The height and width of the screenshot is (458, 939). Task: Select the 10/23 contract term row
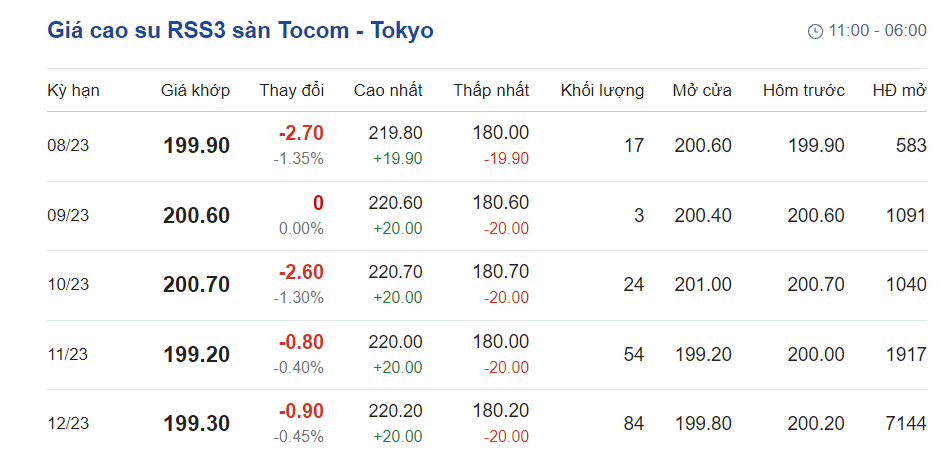(68, 285)
